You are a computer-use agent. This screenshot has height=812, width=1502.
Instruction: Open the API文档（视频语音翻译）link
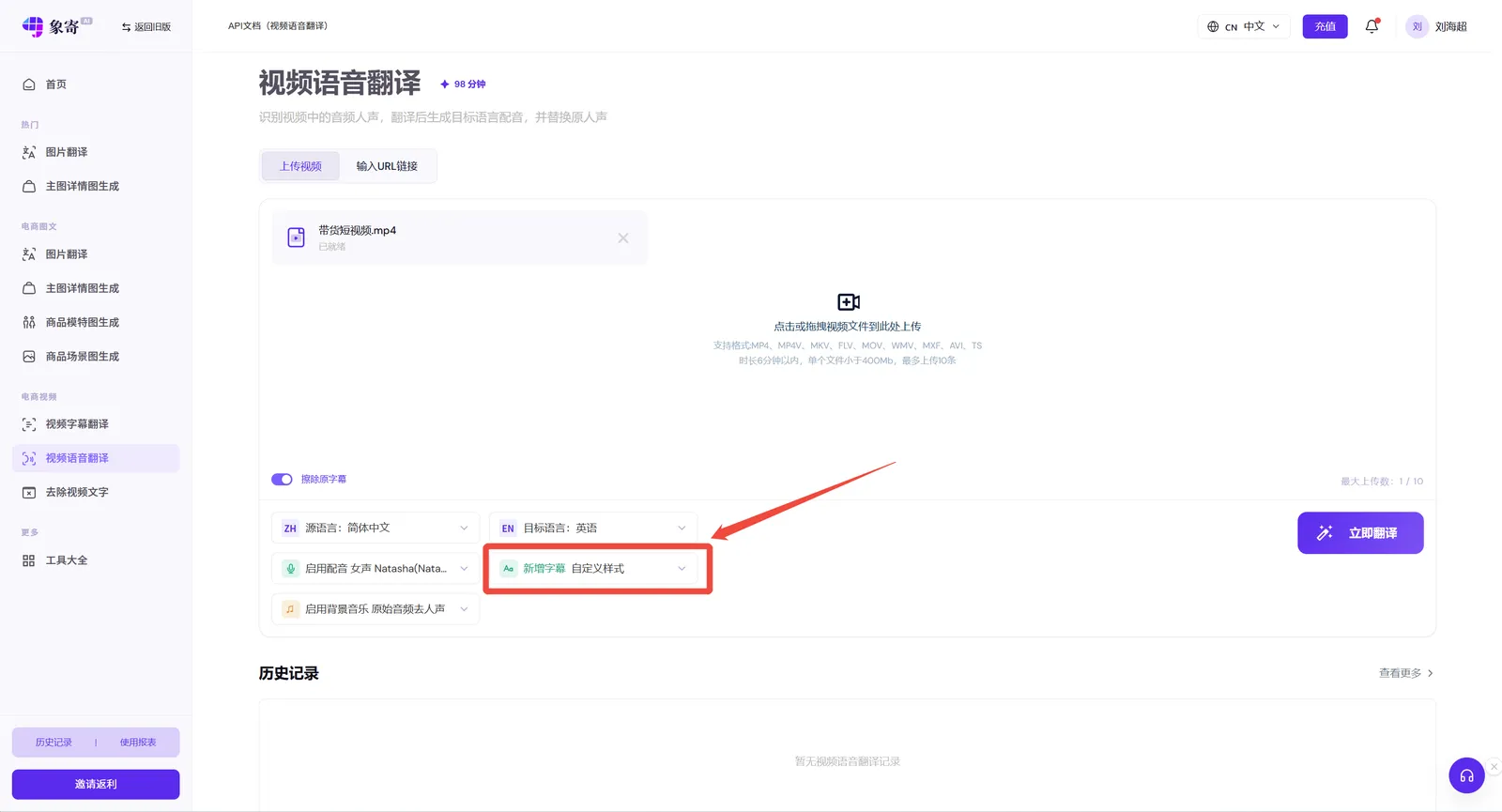point(278,25)
